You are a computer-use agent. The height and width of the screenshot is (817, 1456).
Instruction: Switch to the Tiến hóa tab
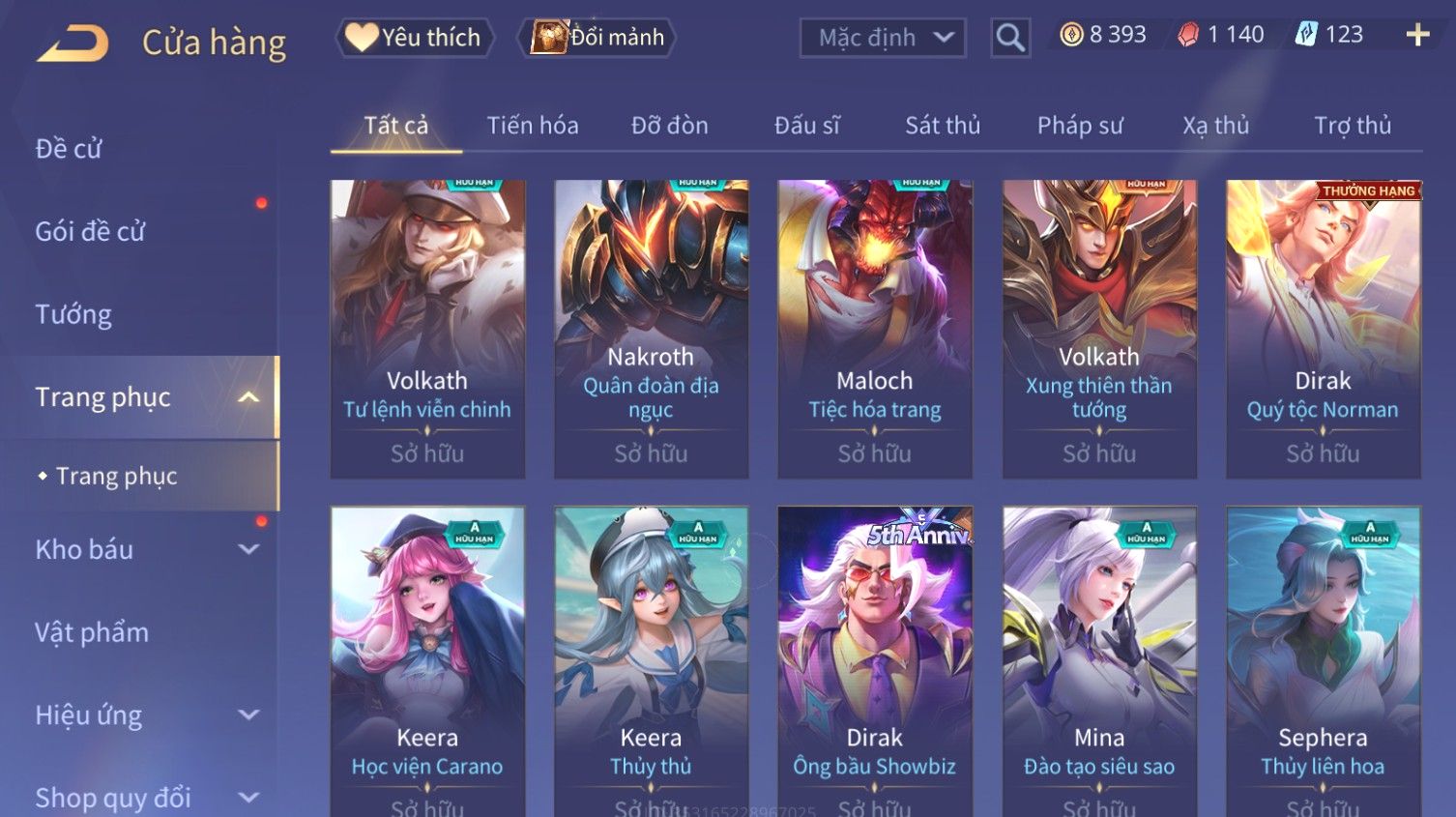(x=533, y=126)
